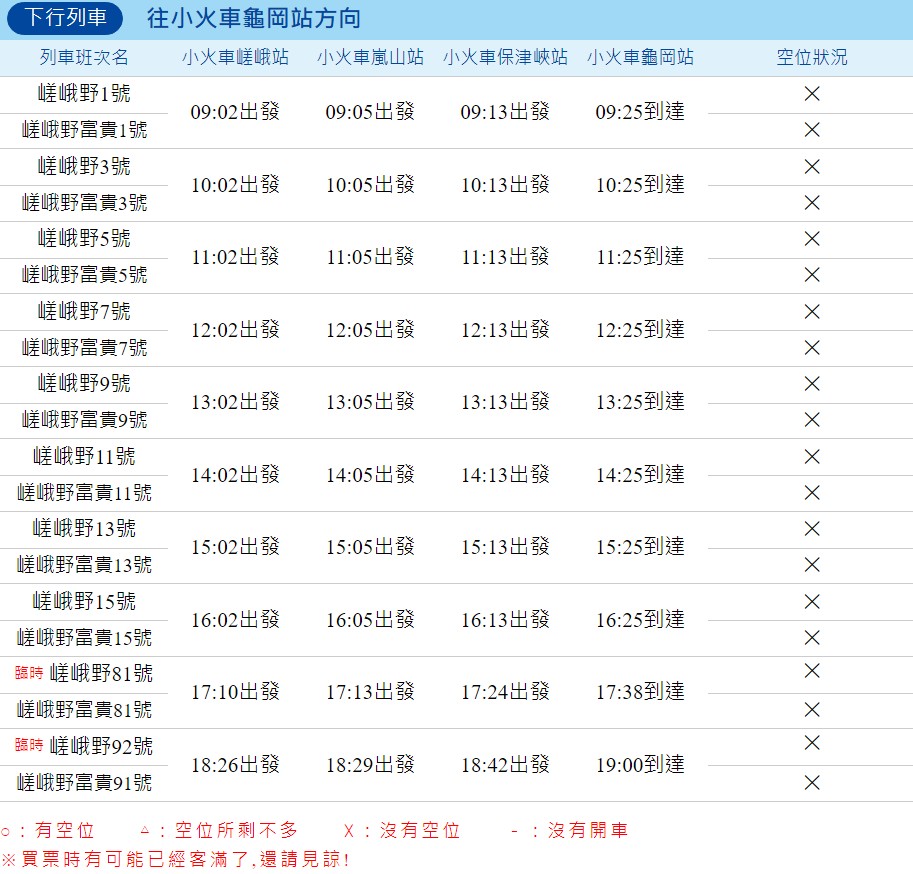Click the sold-out X for 嵯峨野3號
Viewport: 913px width, 874px height.
pyautogui.click(x=812, y=167)
